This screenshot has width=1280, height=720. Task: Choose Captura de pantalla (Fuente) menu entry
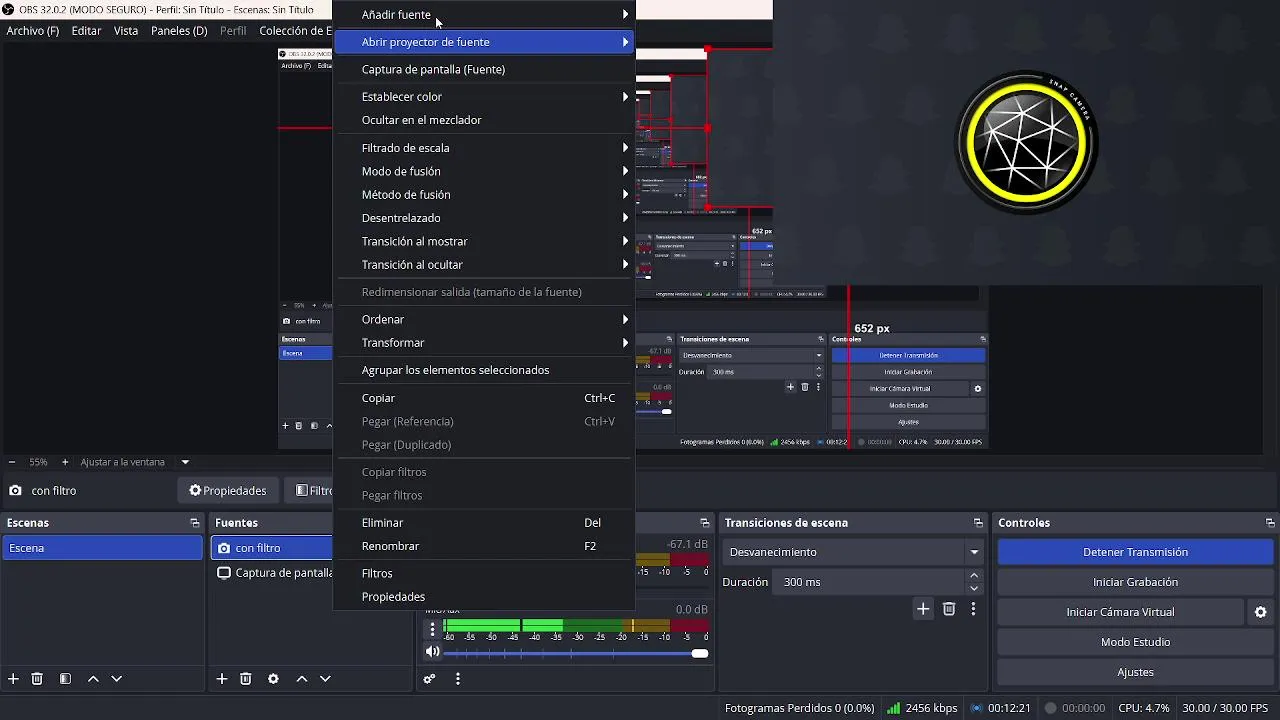pos(484,69)
